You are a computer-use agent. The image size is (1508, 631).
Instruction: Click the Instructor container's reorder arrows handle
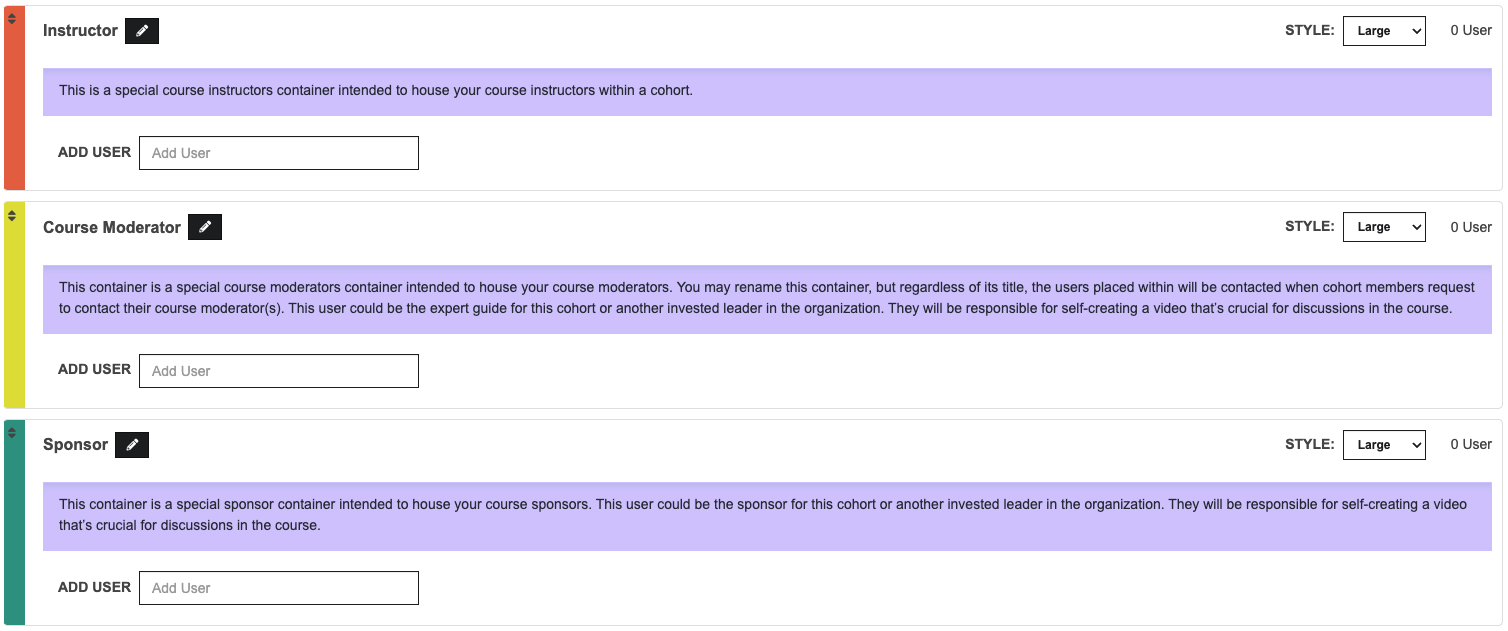tap(12, 18)
